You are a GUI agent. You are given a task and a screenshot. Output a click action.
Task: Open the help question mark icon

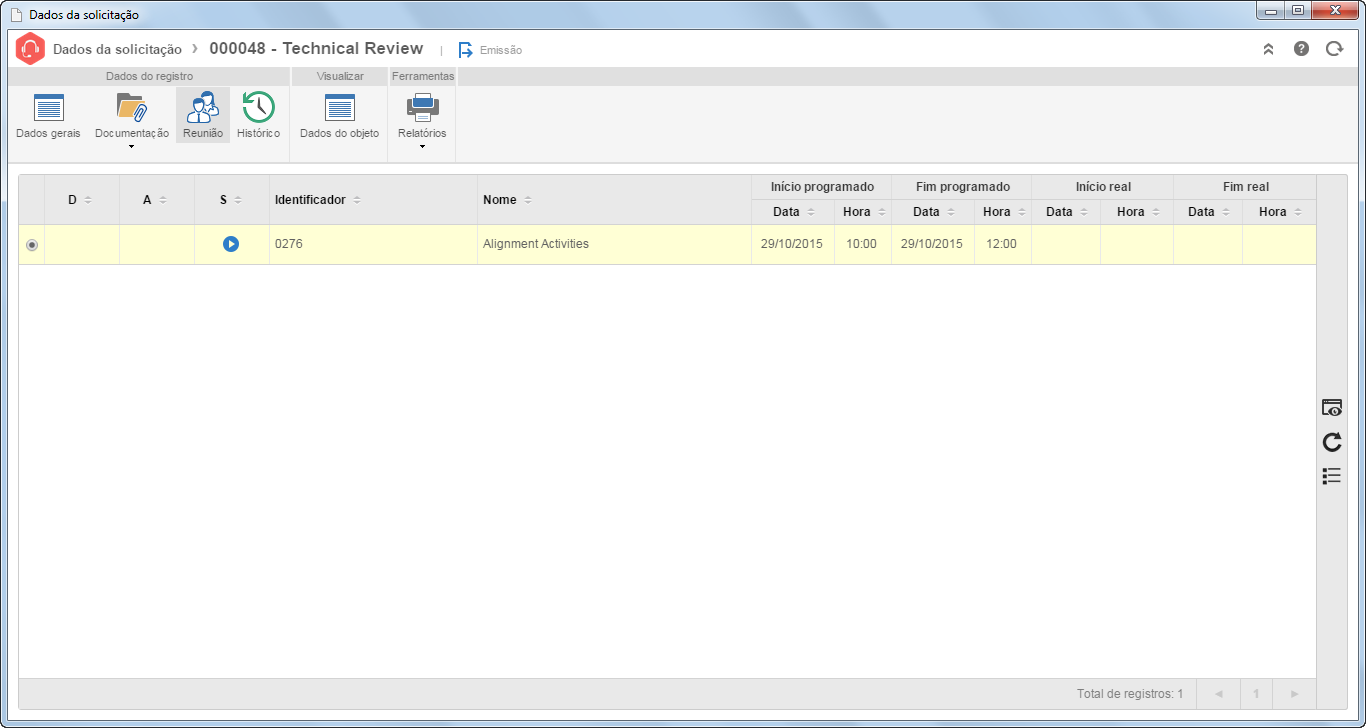[1301, 48]
